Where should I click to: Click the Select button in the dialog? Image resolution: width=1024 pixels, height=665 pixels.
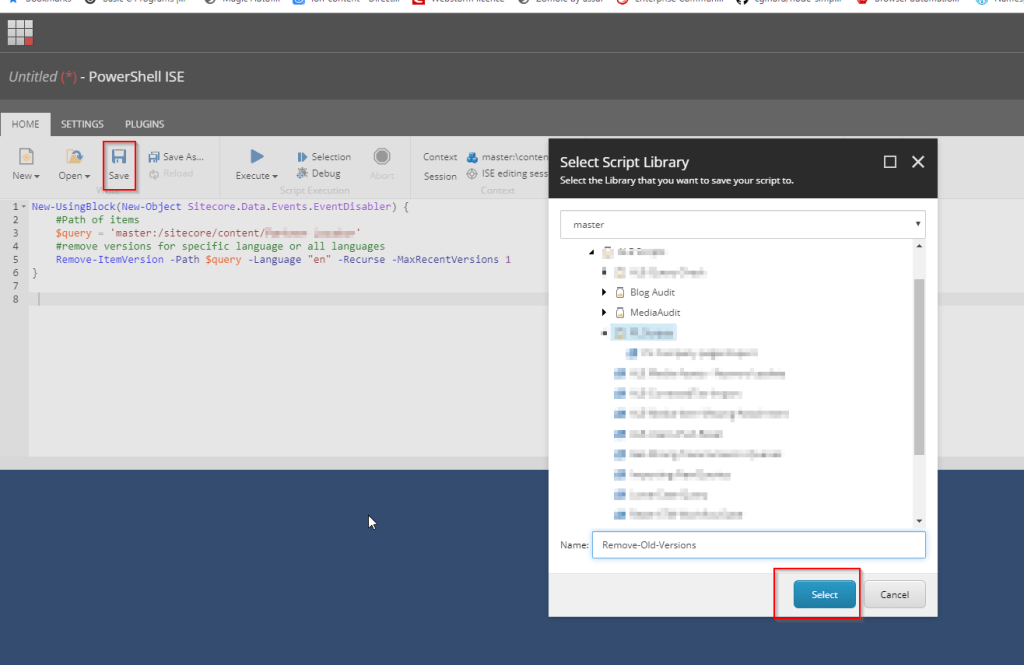coord(822,593)
